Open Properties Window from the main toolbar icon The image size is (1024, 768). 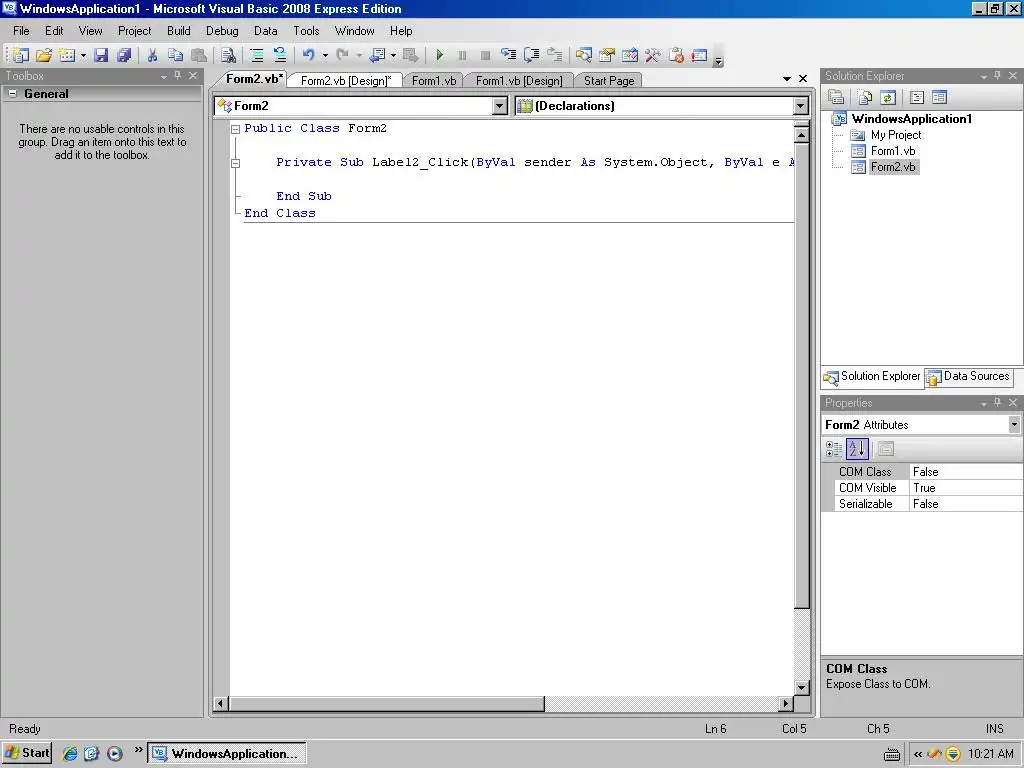(x=607, y=56)
